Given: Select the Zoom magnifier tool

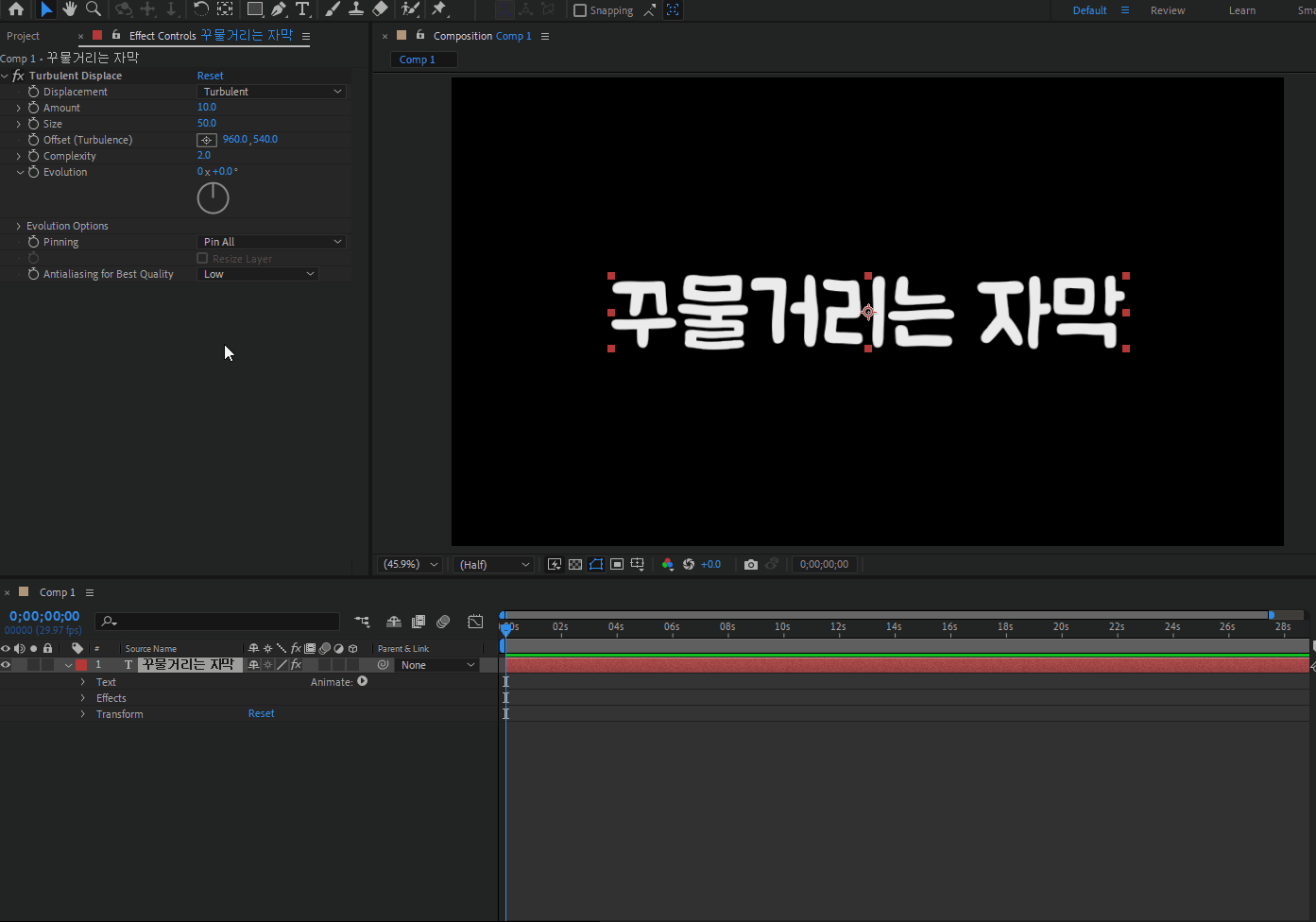Looking at the screenshot, I should [x=94, y=9].
